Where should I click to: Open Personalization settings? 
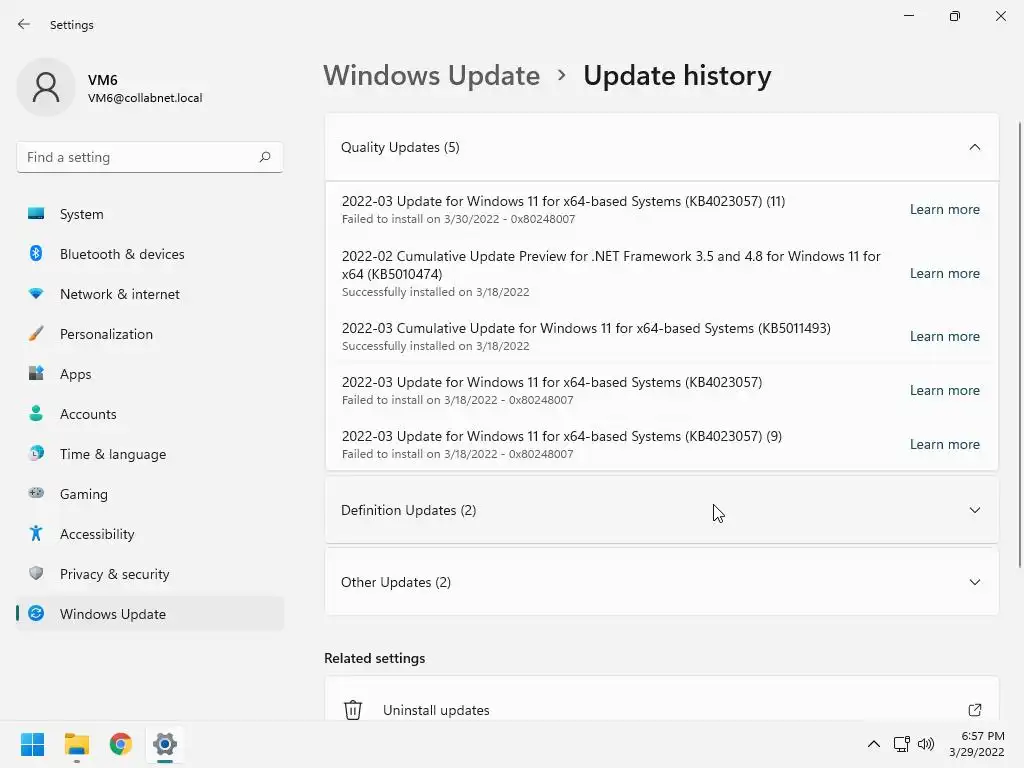[150, 334]
